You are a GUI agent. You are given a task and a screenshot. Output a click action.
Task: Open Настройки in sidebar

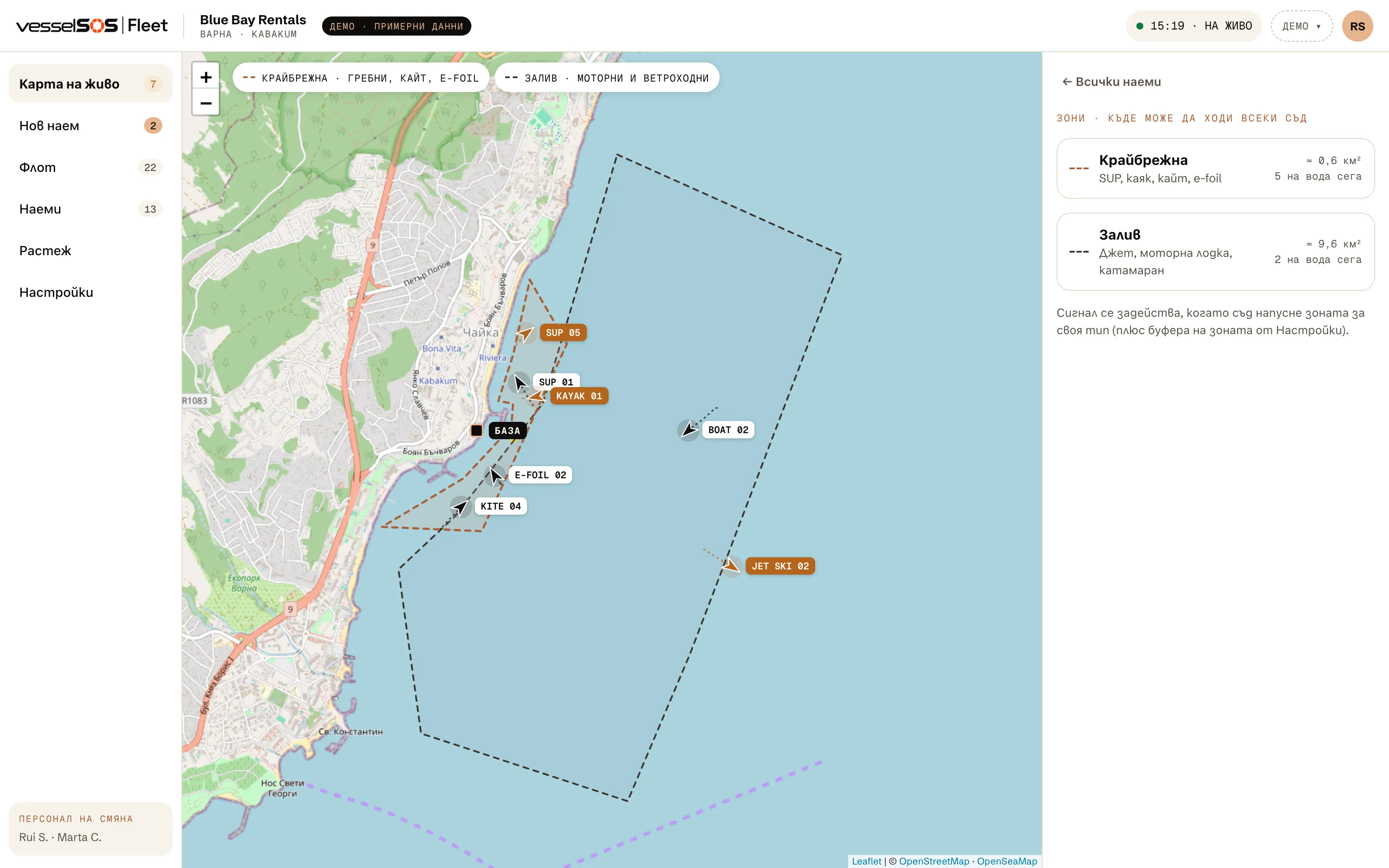pyautogui.click(x=91, y=292)
